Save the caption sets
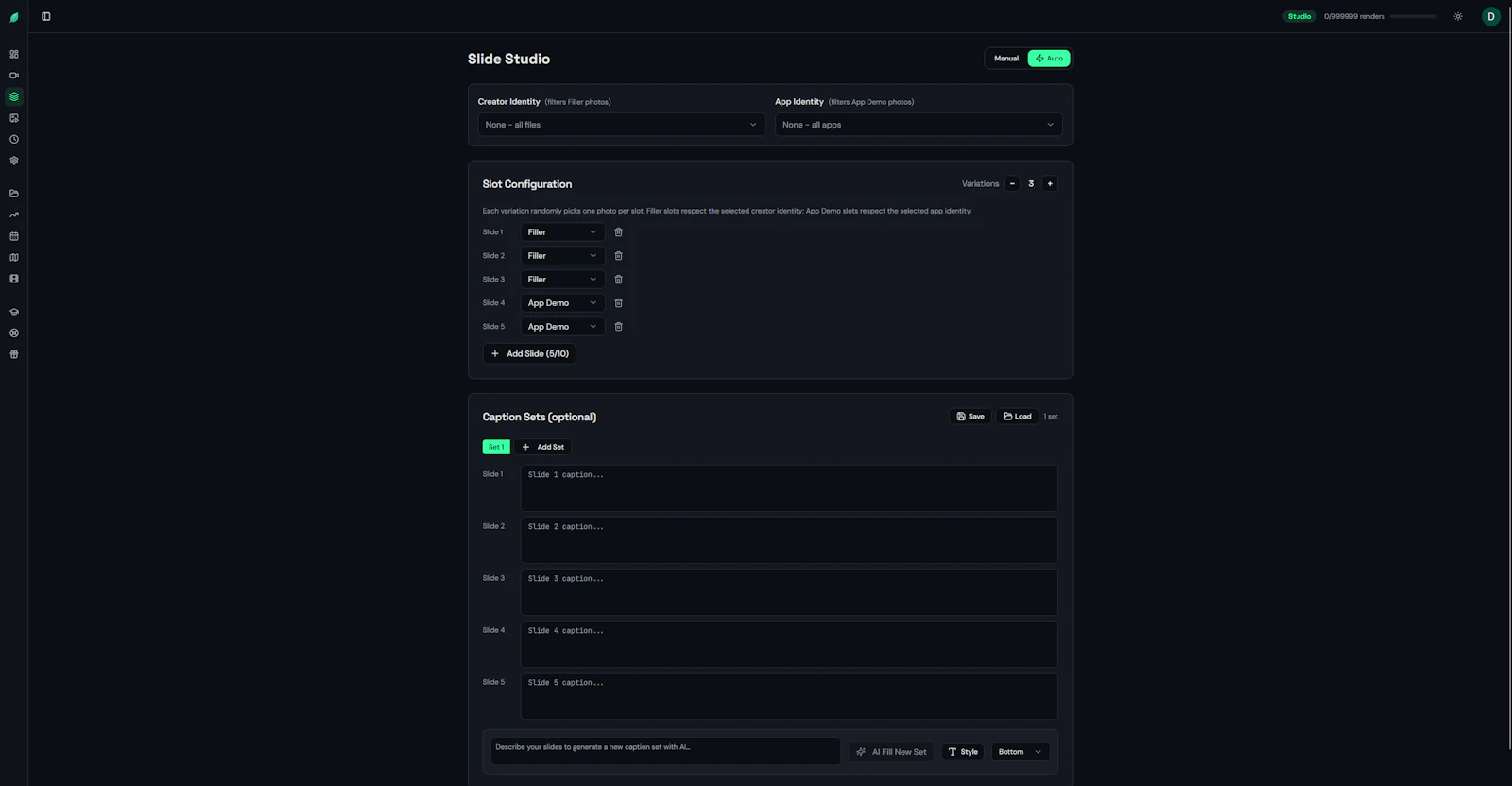The width and height of the screenshot is (1512, 786). tap(971, 417)
